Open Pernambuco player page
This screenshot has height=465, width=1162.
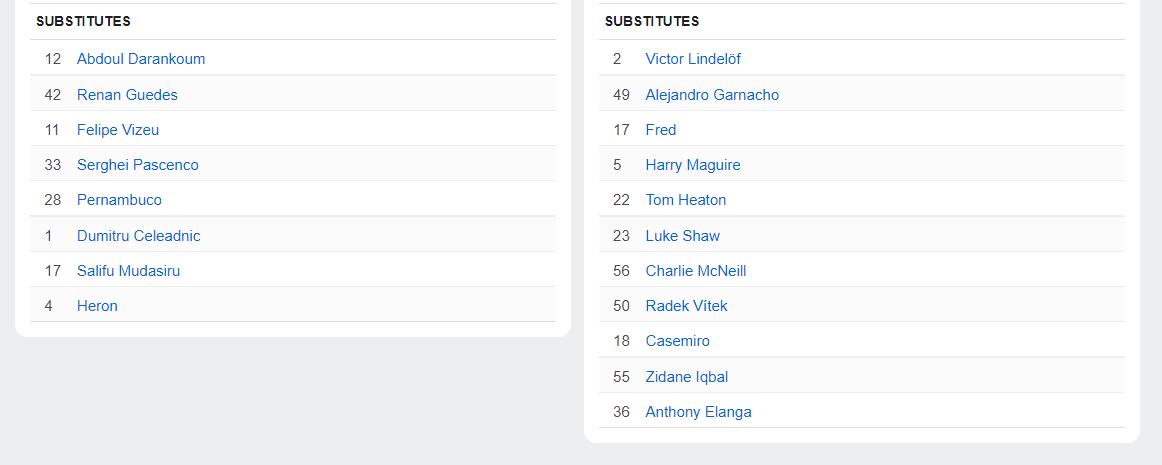point(119,200)
